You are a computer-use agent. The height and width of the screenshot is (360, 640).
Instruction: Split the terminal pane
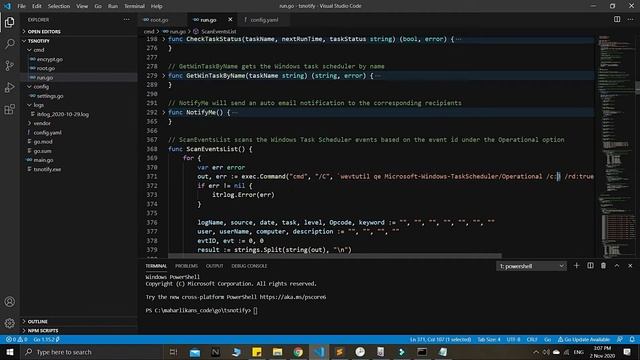click(x=590, y=266)
